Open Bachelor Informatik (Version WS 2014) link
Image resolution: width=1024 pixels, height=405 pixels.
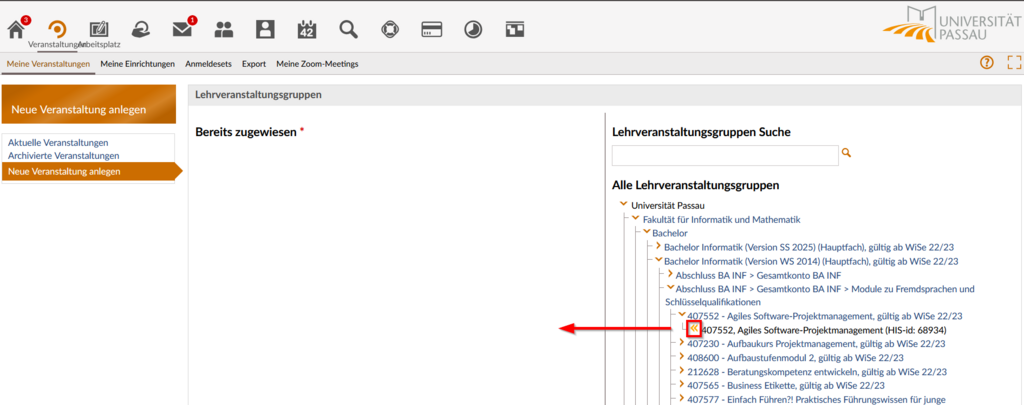click(x=811, y=261)
